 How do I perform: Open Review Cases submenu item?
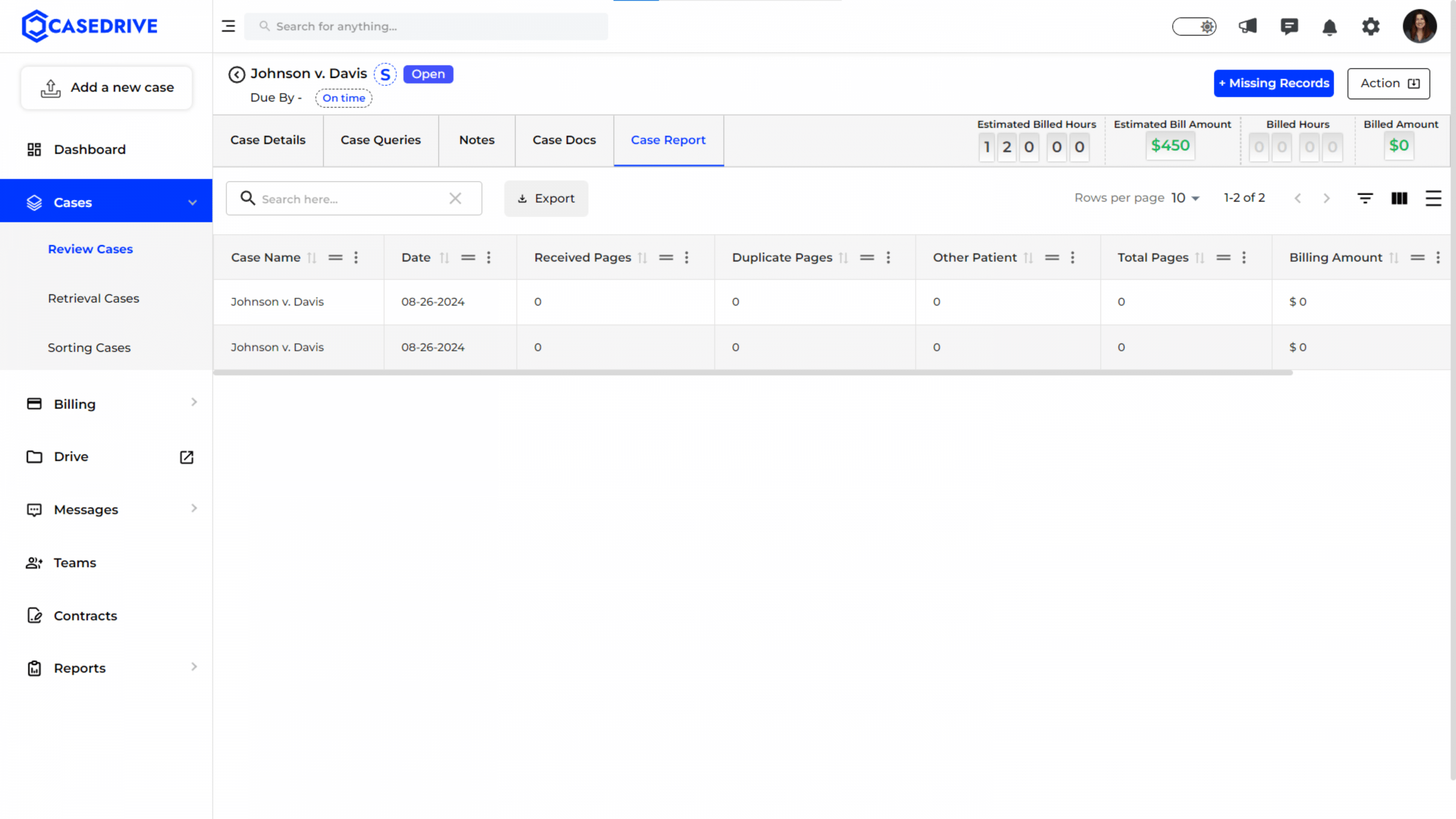[x=90, y=249]
